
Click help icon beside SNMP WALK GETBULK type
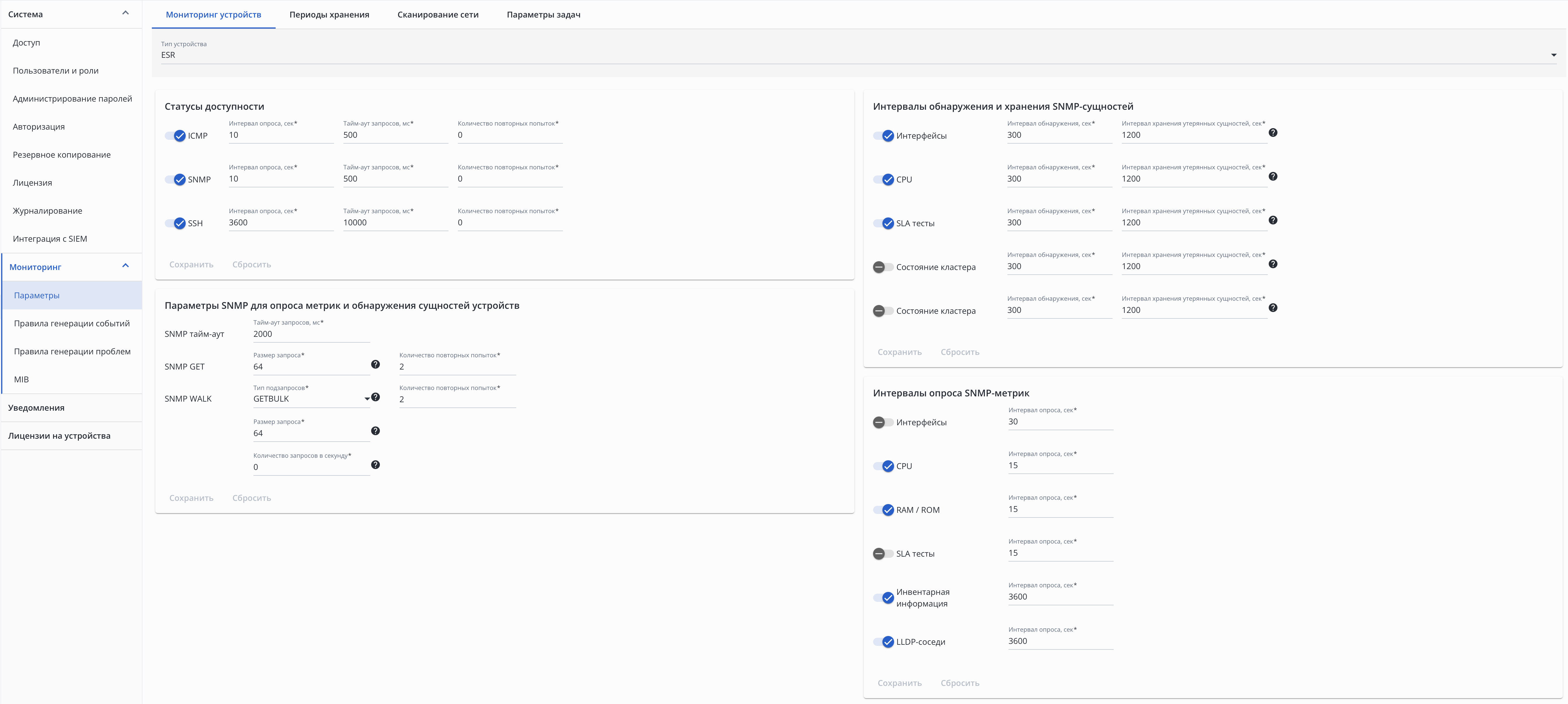(x=376, y=397)
